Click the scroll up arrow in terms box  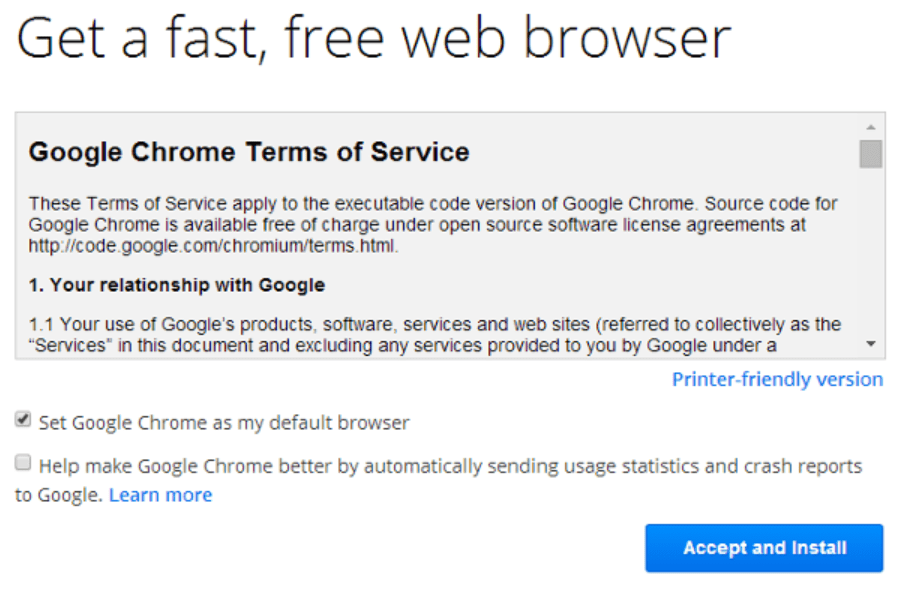click(x=870, y=128)
